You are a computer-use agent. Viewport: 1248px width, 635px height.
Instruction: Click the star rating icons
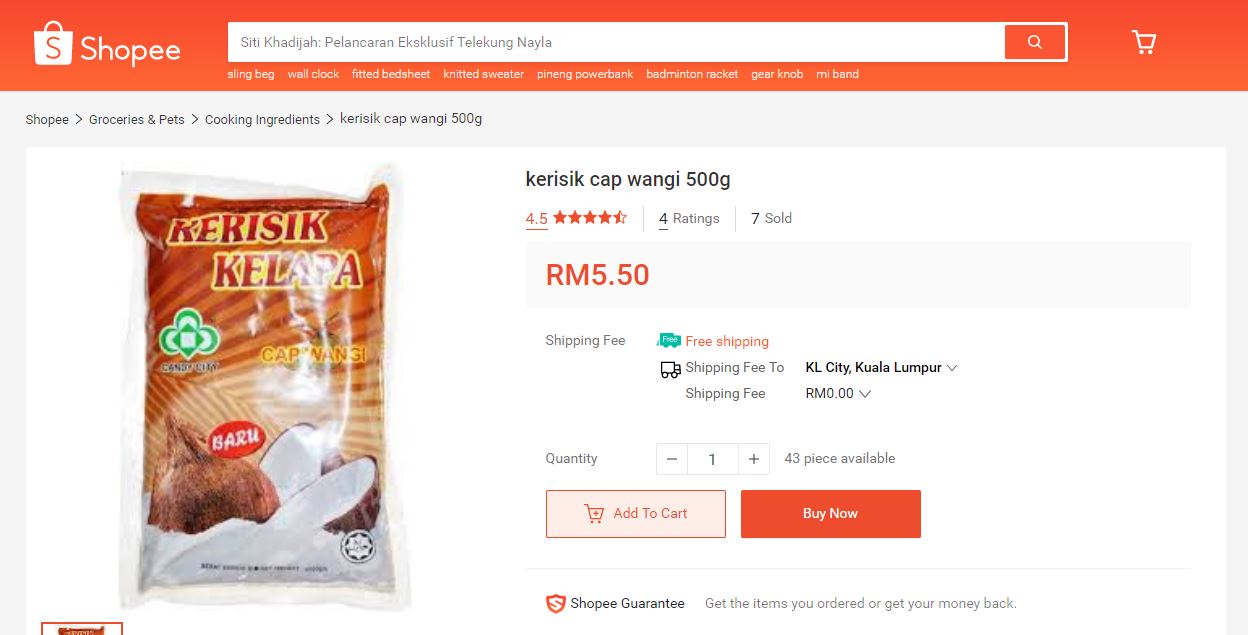tap(590, 218)
